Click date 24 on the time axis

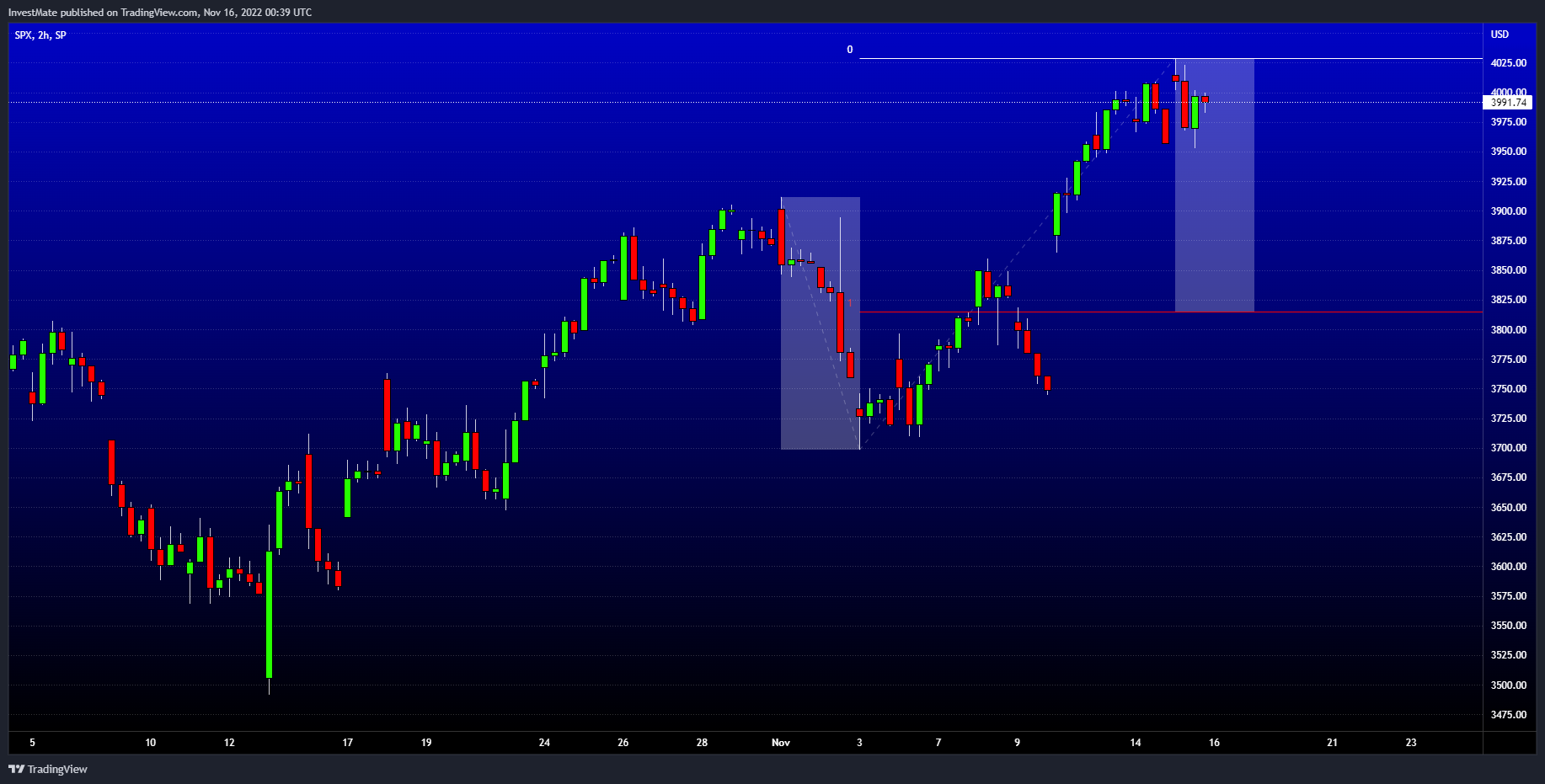tap(545, 743)
